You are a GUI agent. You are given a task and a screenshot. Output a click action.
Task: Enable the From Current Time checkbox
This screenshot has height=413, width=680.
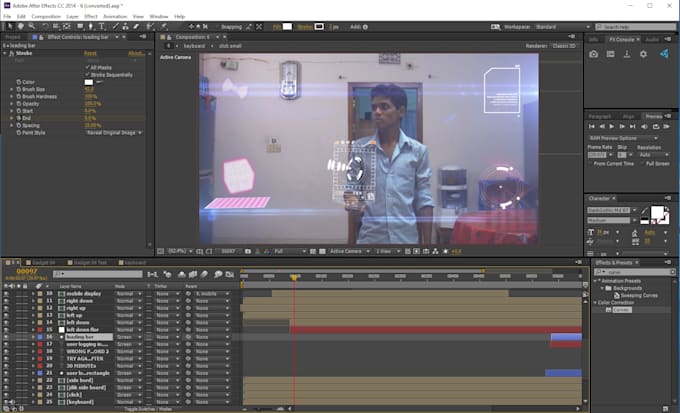click(590, 164)
